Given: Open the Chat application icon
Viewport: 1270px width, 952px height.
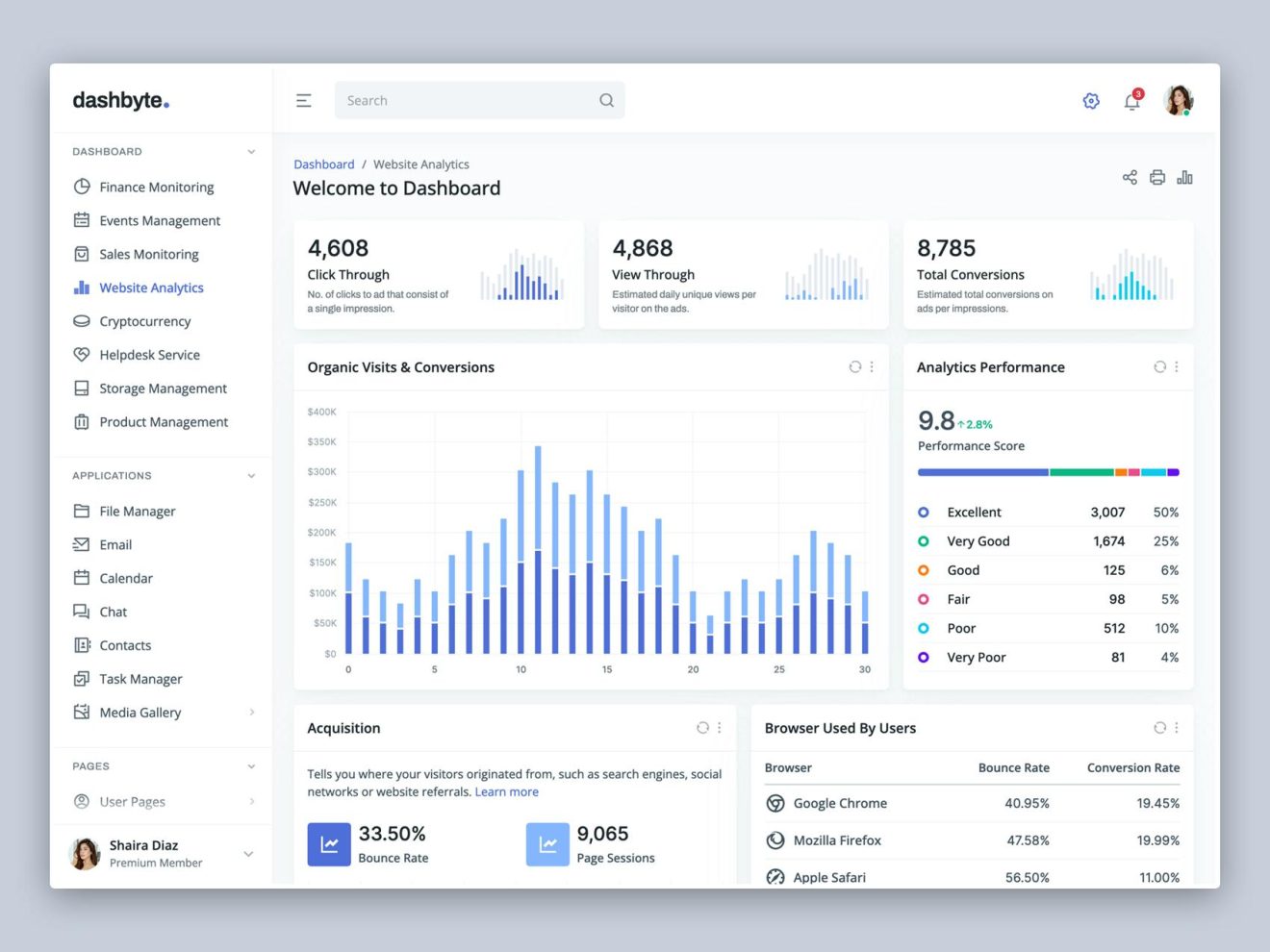Looking at the screenshot, I should pos(82,611).
